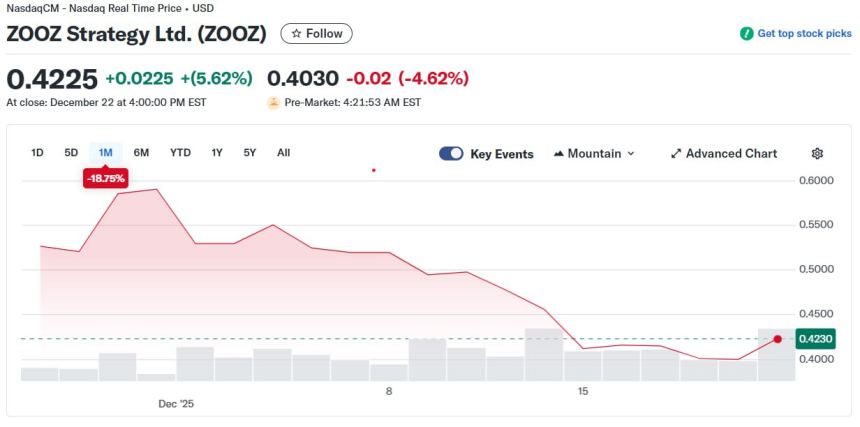Select the 1D time range

point(37,153)
